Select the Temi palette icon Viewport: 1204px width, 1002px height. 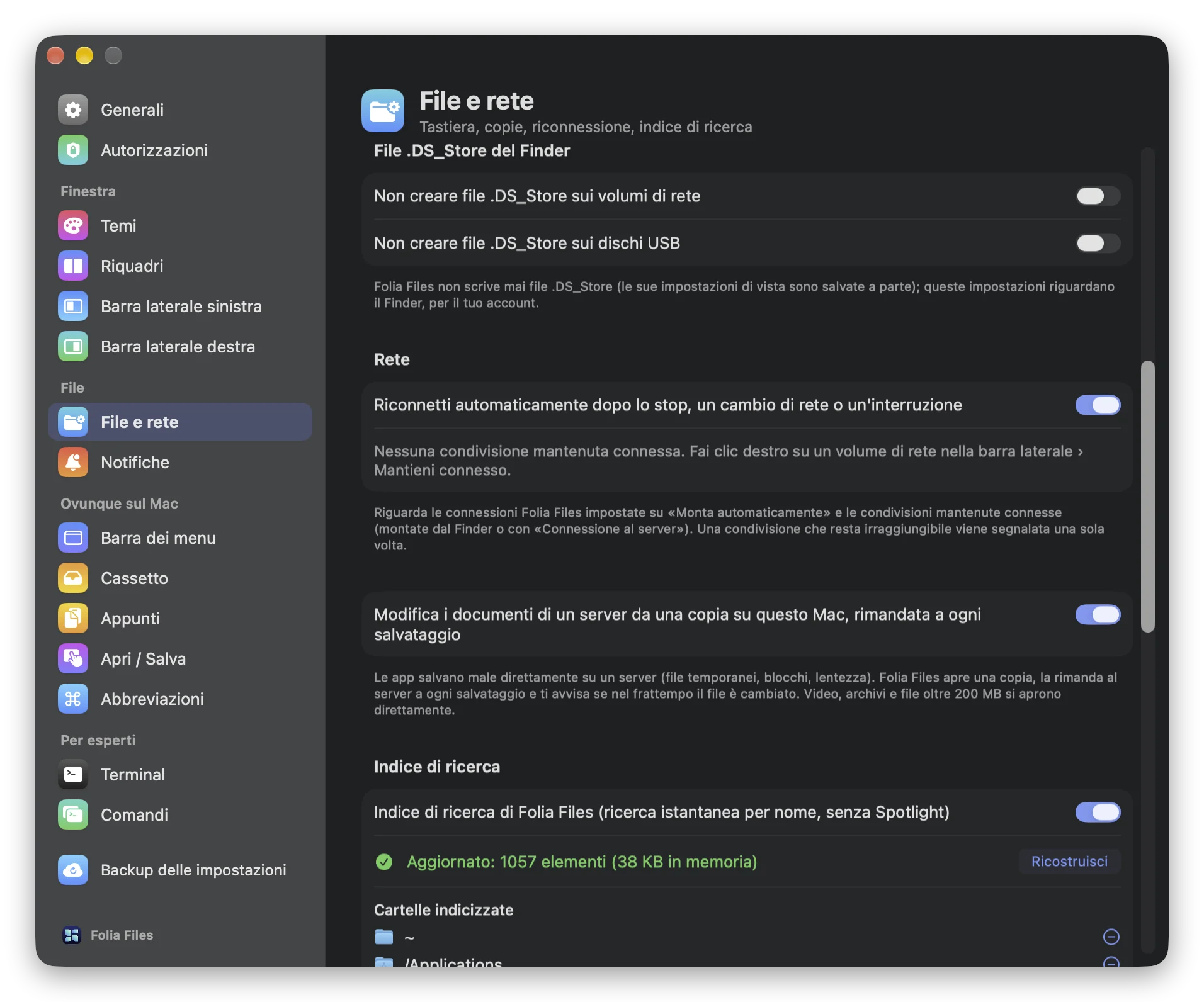click(73, 226)
